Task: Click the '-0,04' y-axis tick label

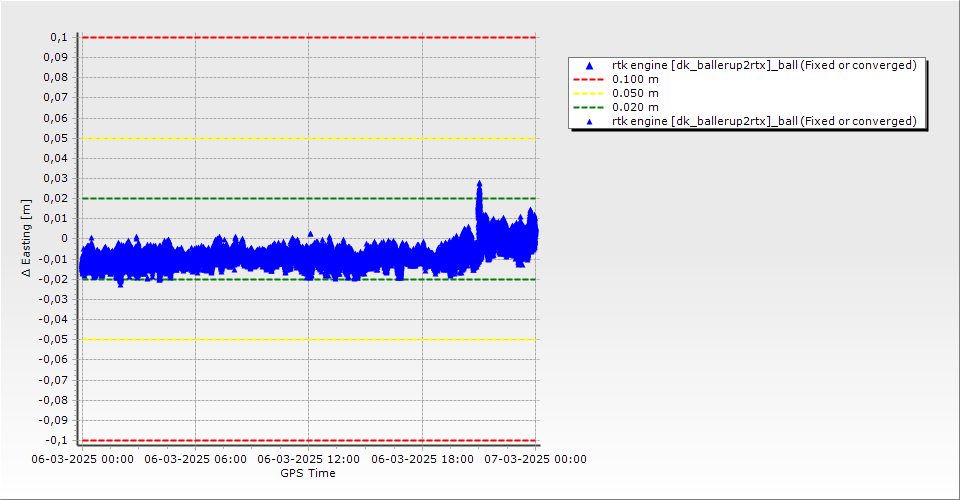Action: point(53,319)
